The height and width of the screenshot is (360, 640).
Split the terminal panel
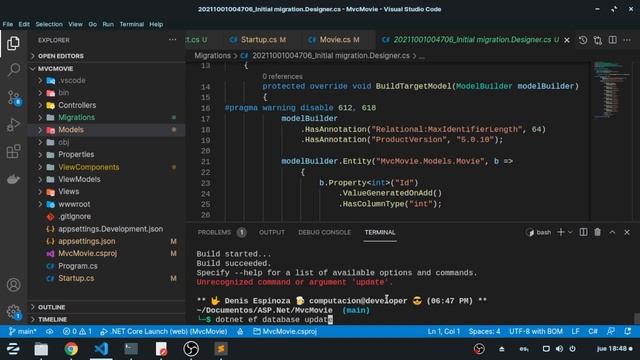583,232
